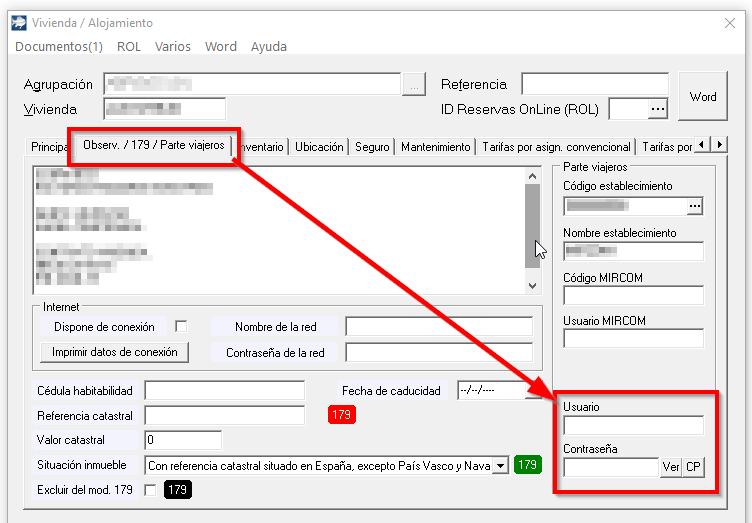
Task: Click the Ver button to show password
Action: coord(670,467)
